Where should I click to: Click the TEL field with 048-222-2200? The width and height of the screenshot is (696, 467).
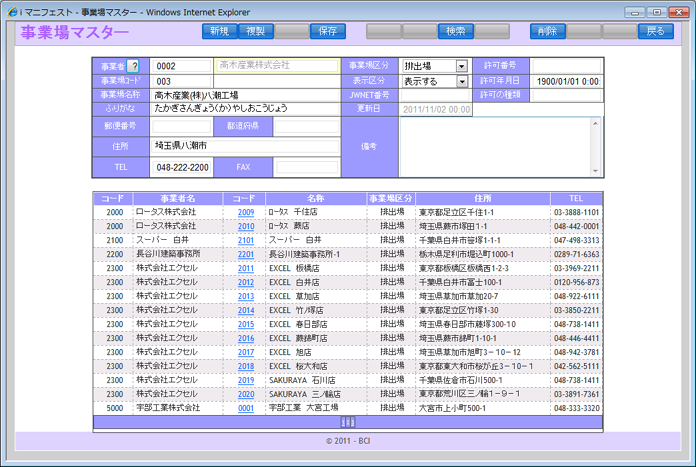coord(182,167)
